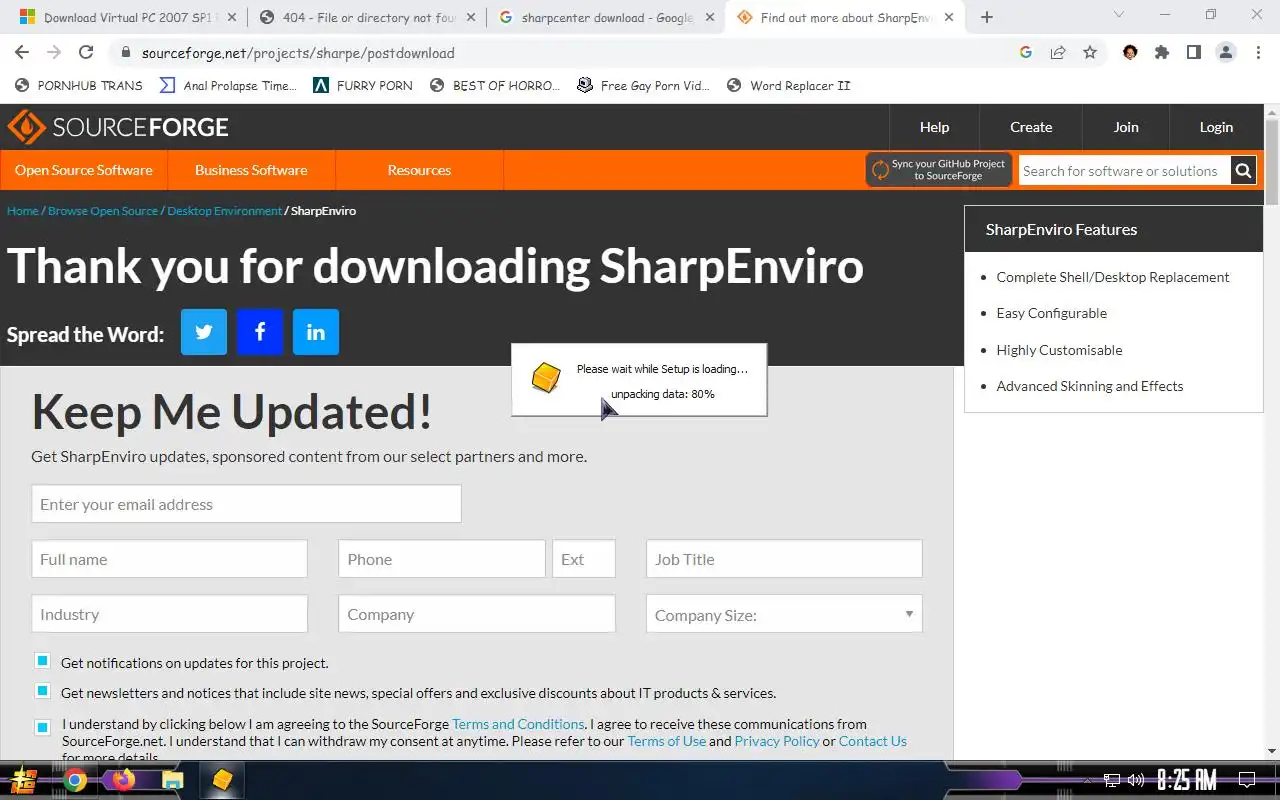Click Sync your GitHub Project button
Viewport: 1280px width, 800px height.
coord(939,170)
